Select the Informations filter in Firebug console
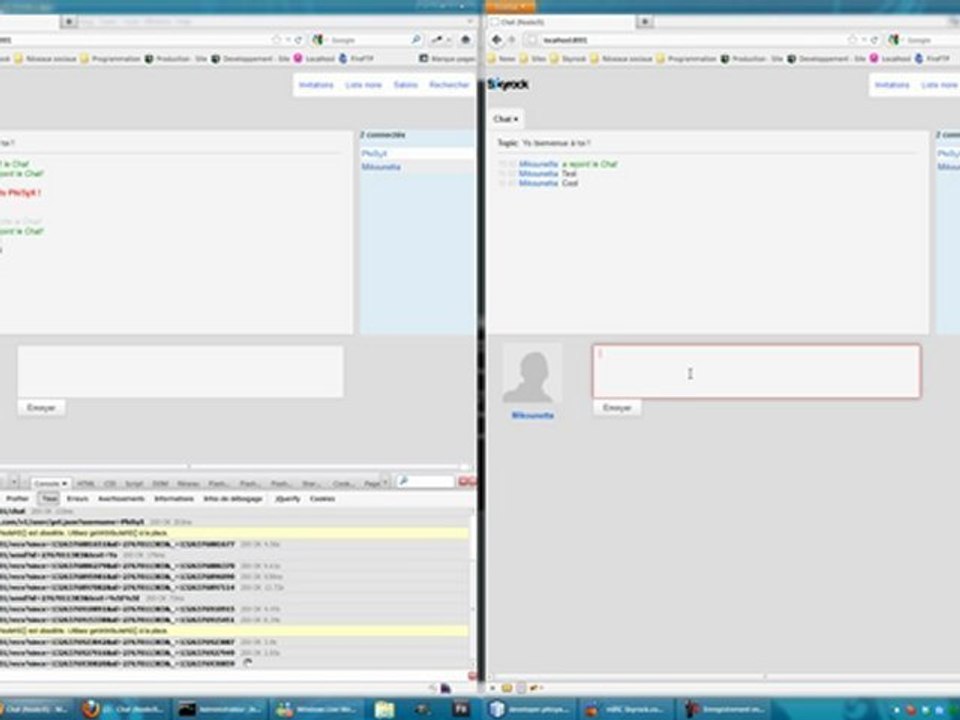The image size is (960, 720). 174,499
